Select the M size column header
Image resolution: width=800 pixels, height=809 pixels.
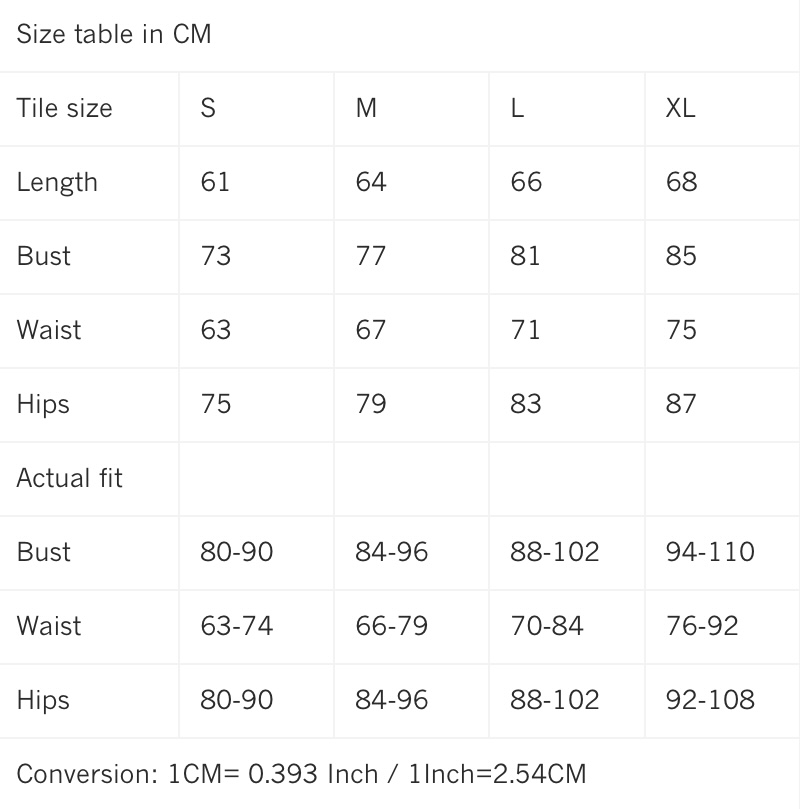[366, 108]
